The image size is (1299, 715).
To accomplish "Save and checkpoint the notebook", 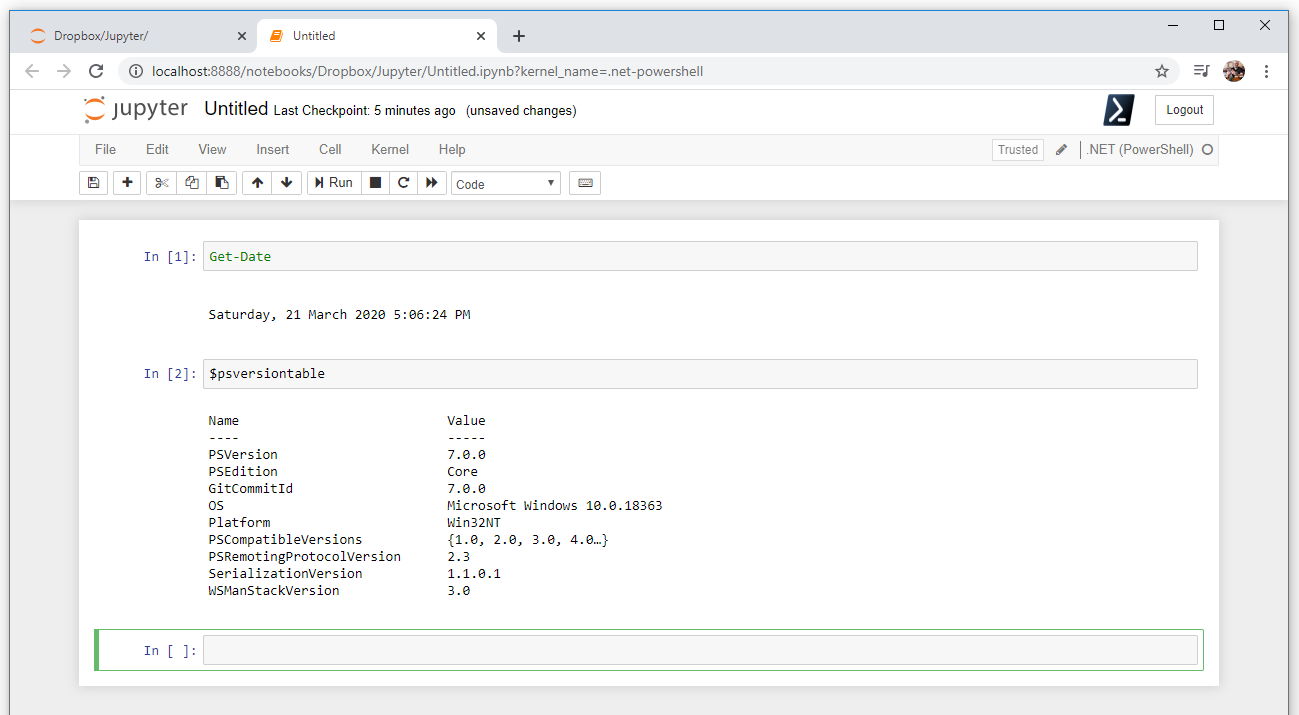I will pos(93,183).
